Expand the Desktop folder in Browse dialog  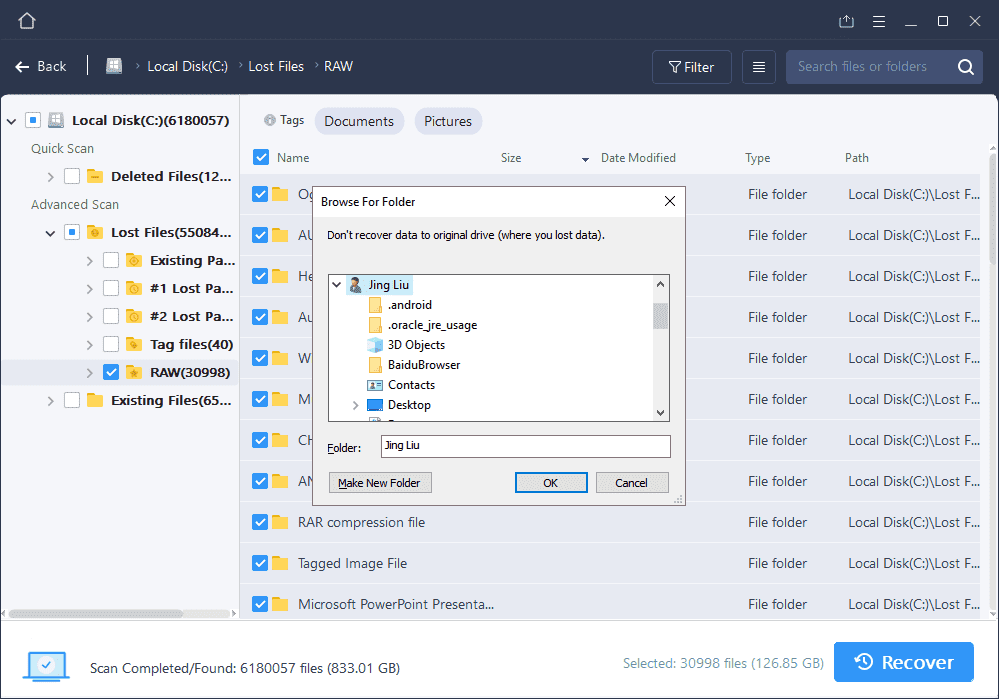(355, 405)
